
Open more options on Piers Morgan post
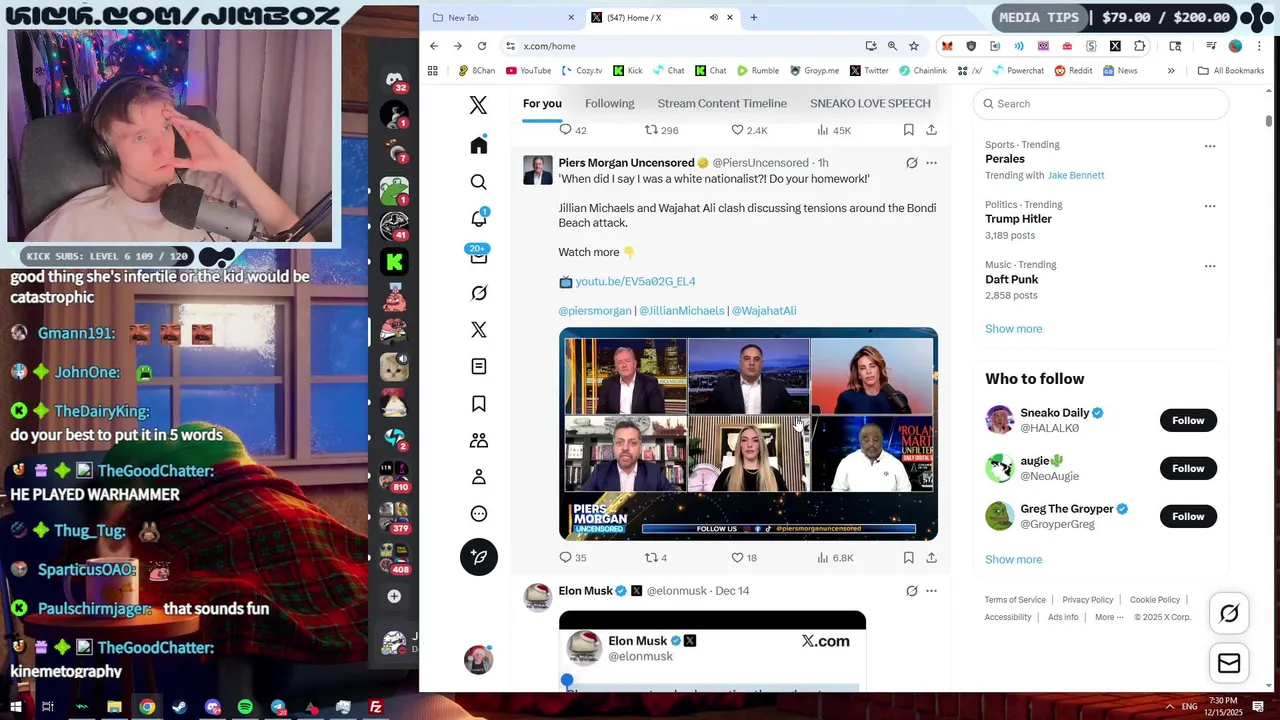click(931, 163)
